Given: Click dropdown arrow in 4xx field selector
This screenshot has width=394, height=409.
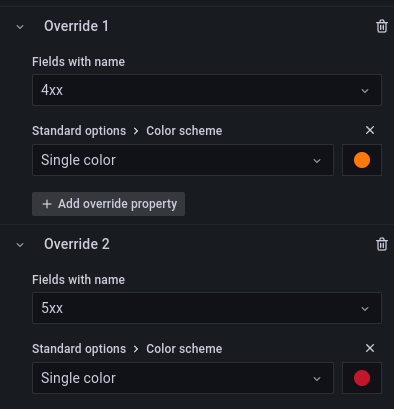Looking at the screenshot, I should 365,91.
